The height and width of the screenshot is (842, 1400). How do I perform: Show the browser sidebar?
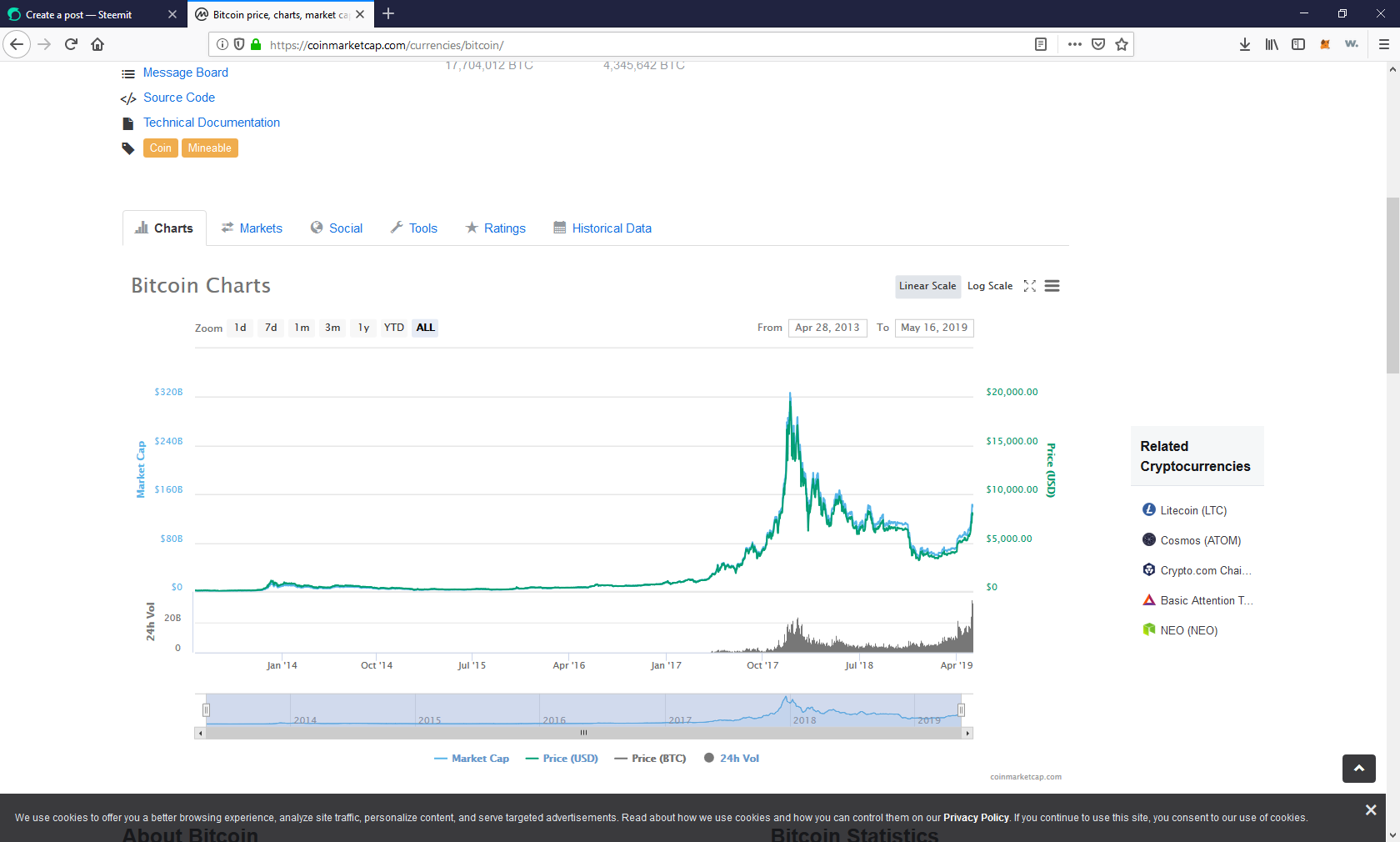pyautogui.click(x=1298, y=44)
